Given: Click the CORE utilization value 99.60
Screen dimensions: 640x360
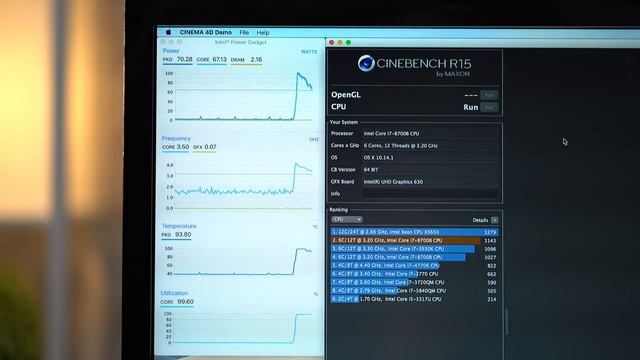Looking at the screenshot, I should point(186,302).
